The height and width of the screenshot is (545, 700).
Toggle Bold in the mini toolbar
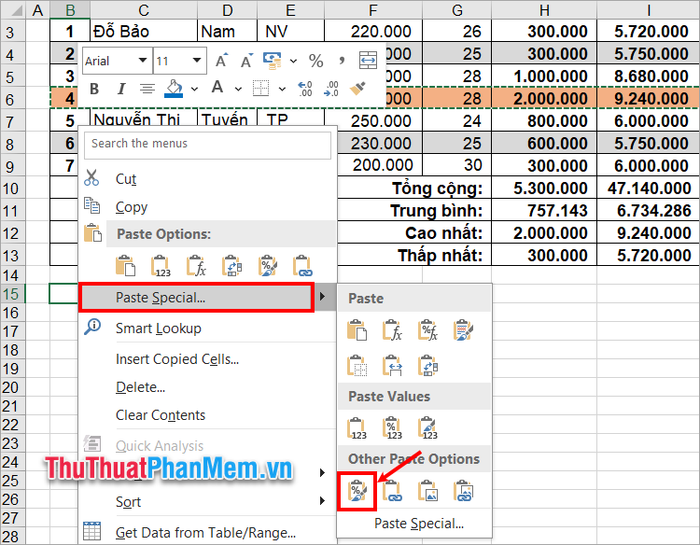click(x=94, y=89)
